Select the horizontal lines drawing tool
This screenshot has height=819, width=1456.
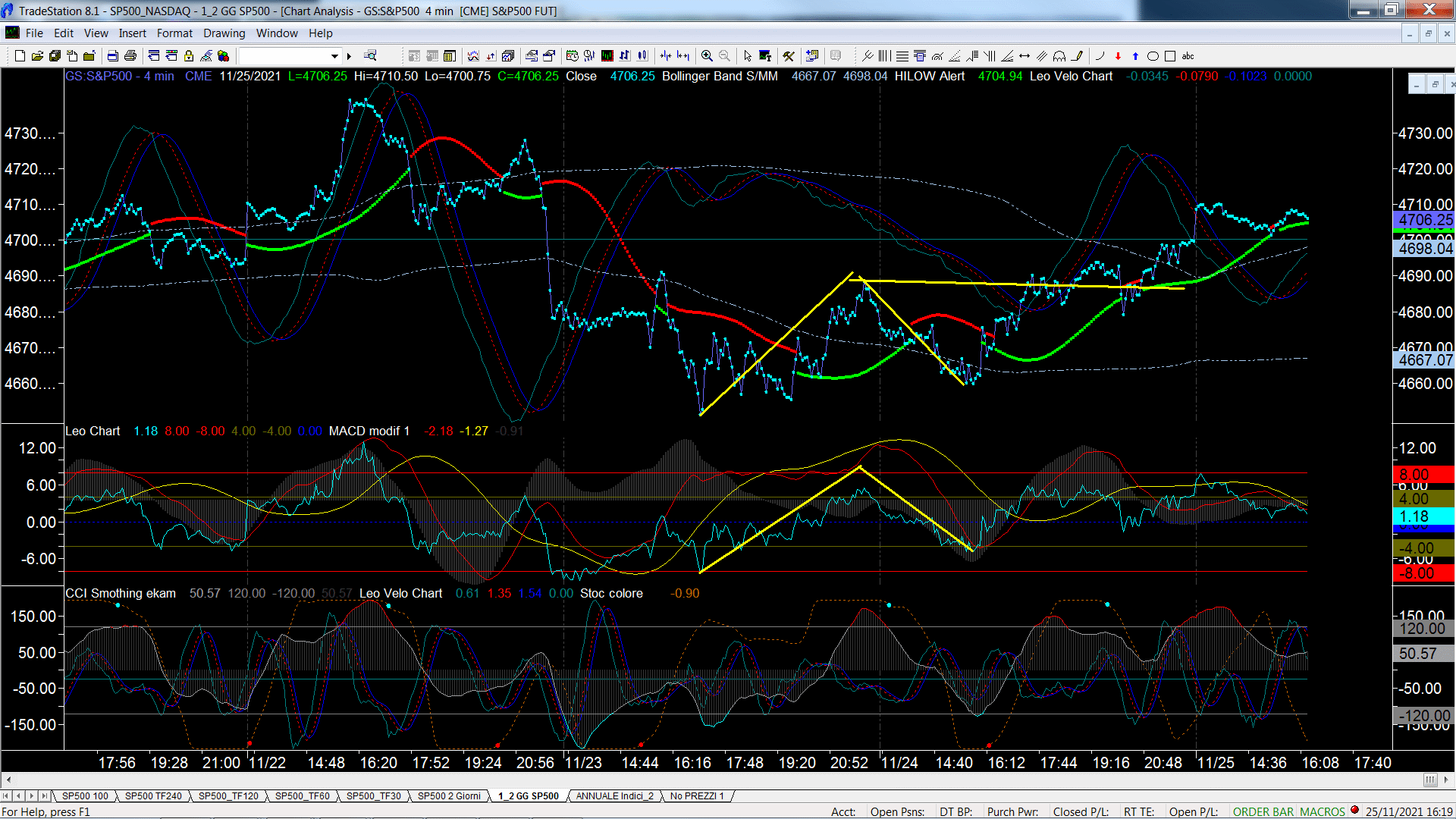click(902, 56)
